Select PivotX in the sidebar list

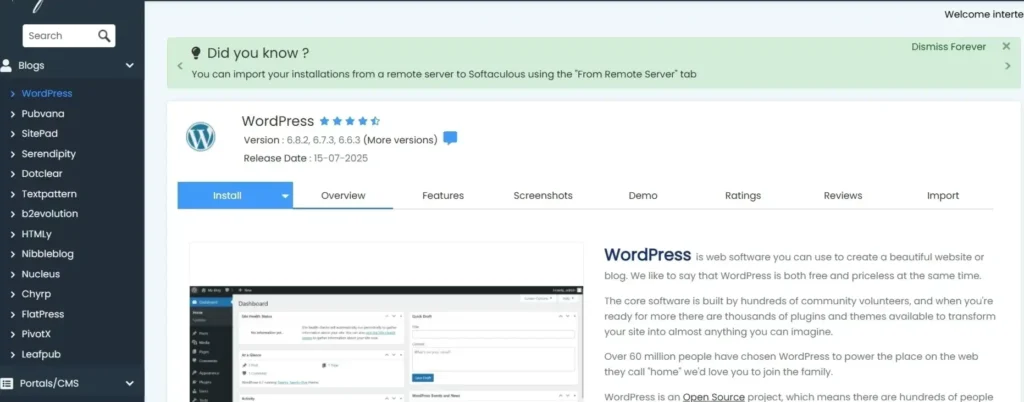36,334
